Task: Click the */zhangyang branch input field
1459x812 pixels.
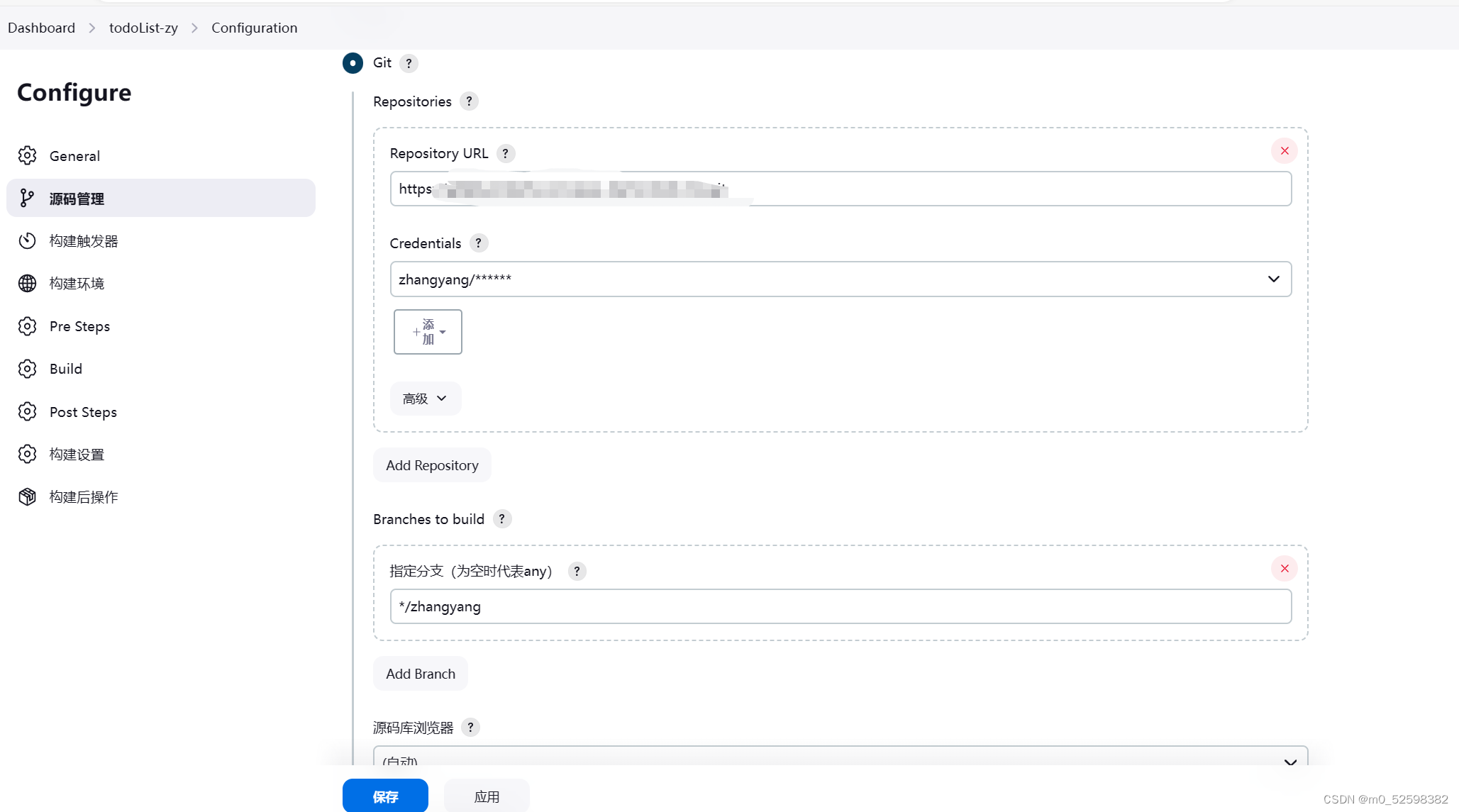Action: click(x=841, y=606)
